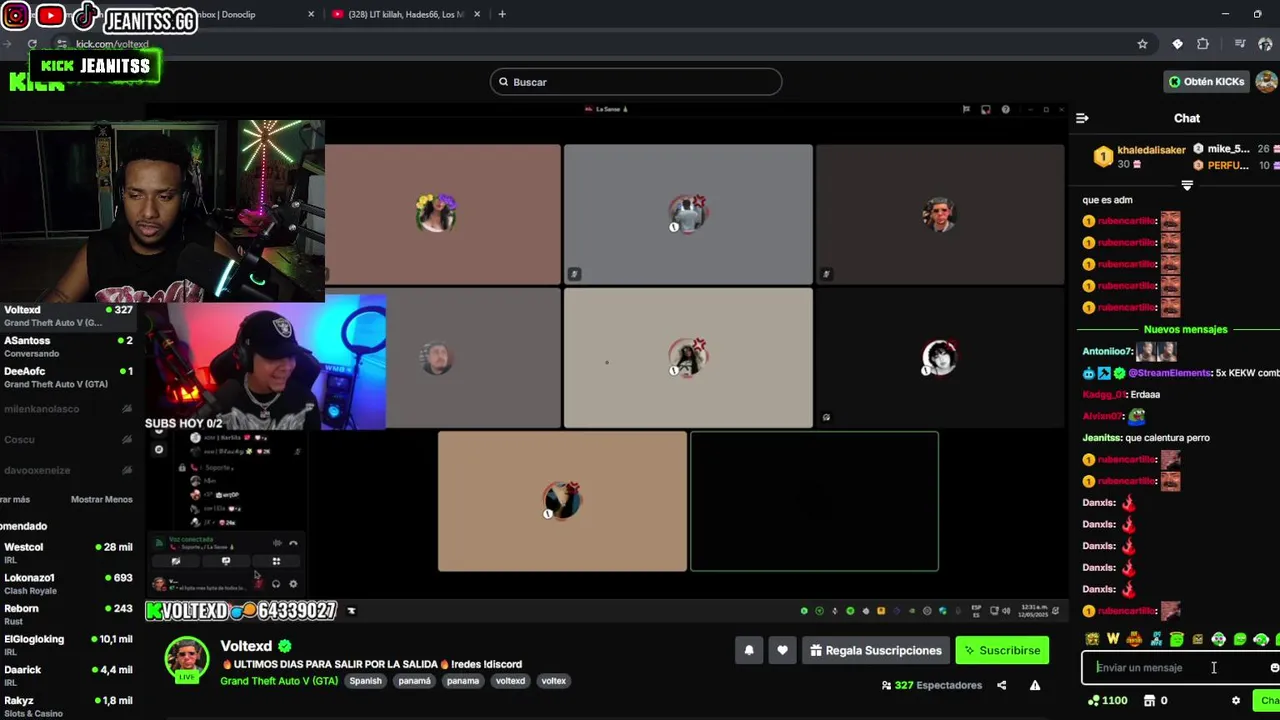Open the Voltexd streamer avatar with the LIVE badge

pyautogui.click(x=187, y=660)
